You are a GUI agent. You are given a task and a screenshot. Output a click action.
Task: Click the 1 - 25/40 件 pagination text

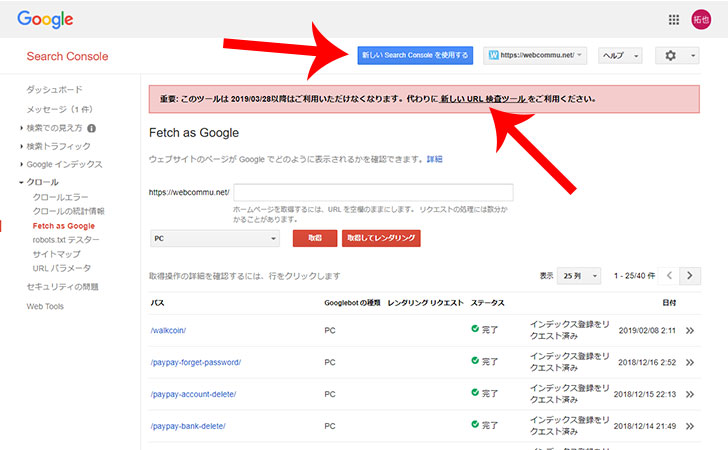(x=634, y=276)
